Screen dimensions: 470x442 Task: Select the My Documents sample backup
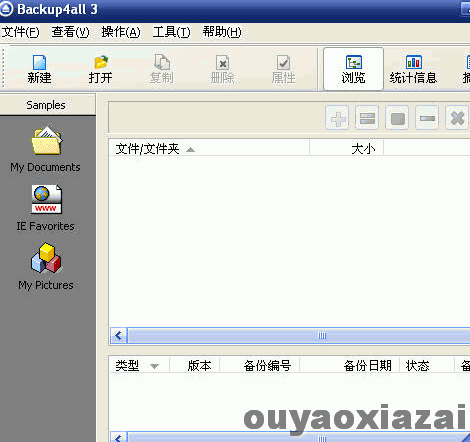pos(46,149)
